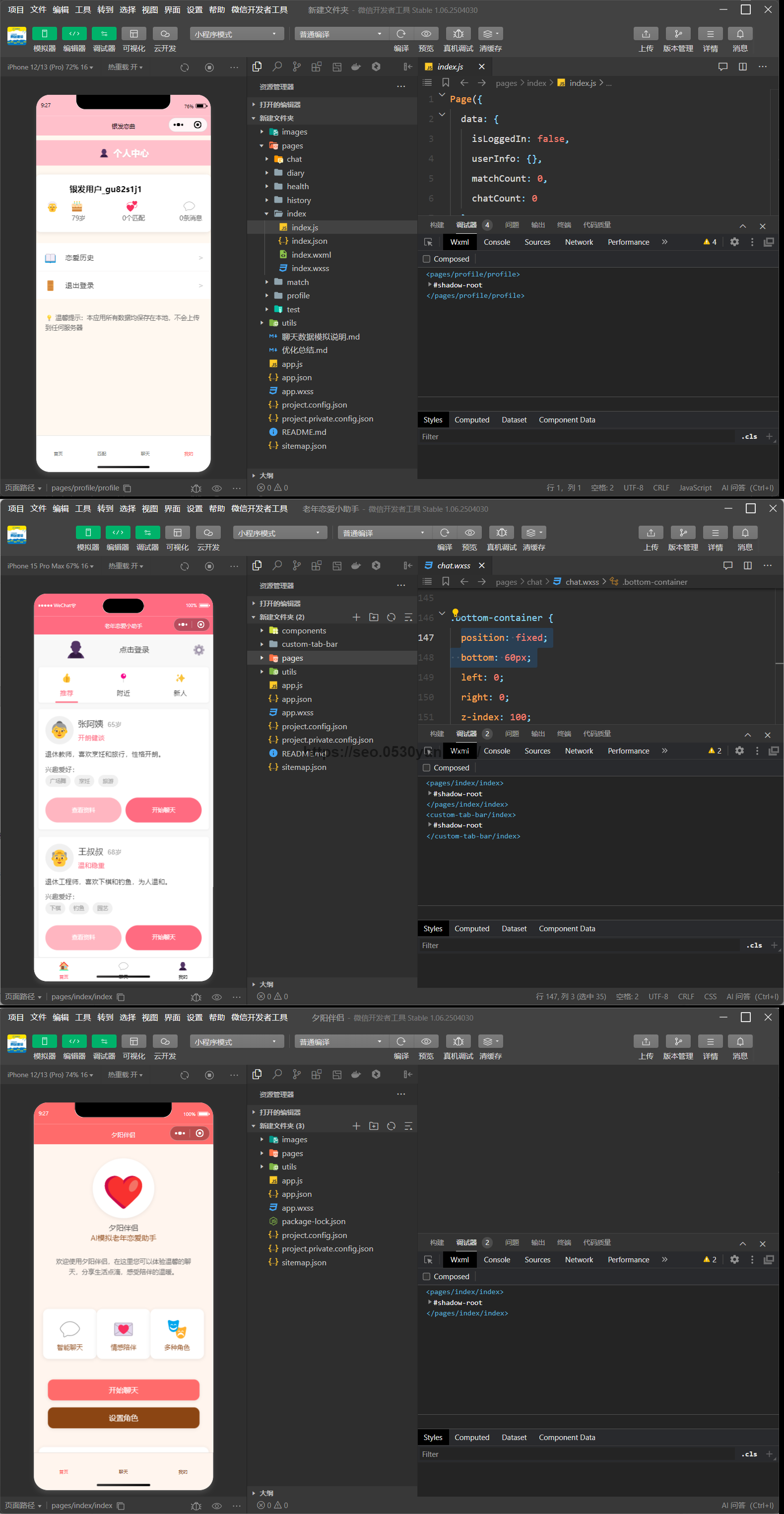Screen dimensions: 784x1514
Task: Click the gear icon beside 点击登录
Action: [x=198, y=650]
